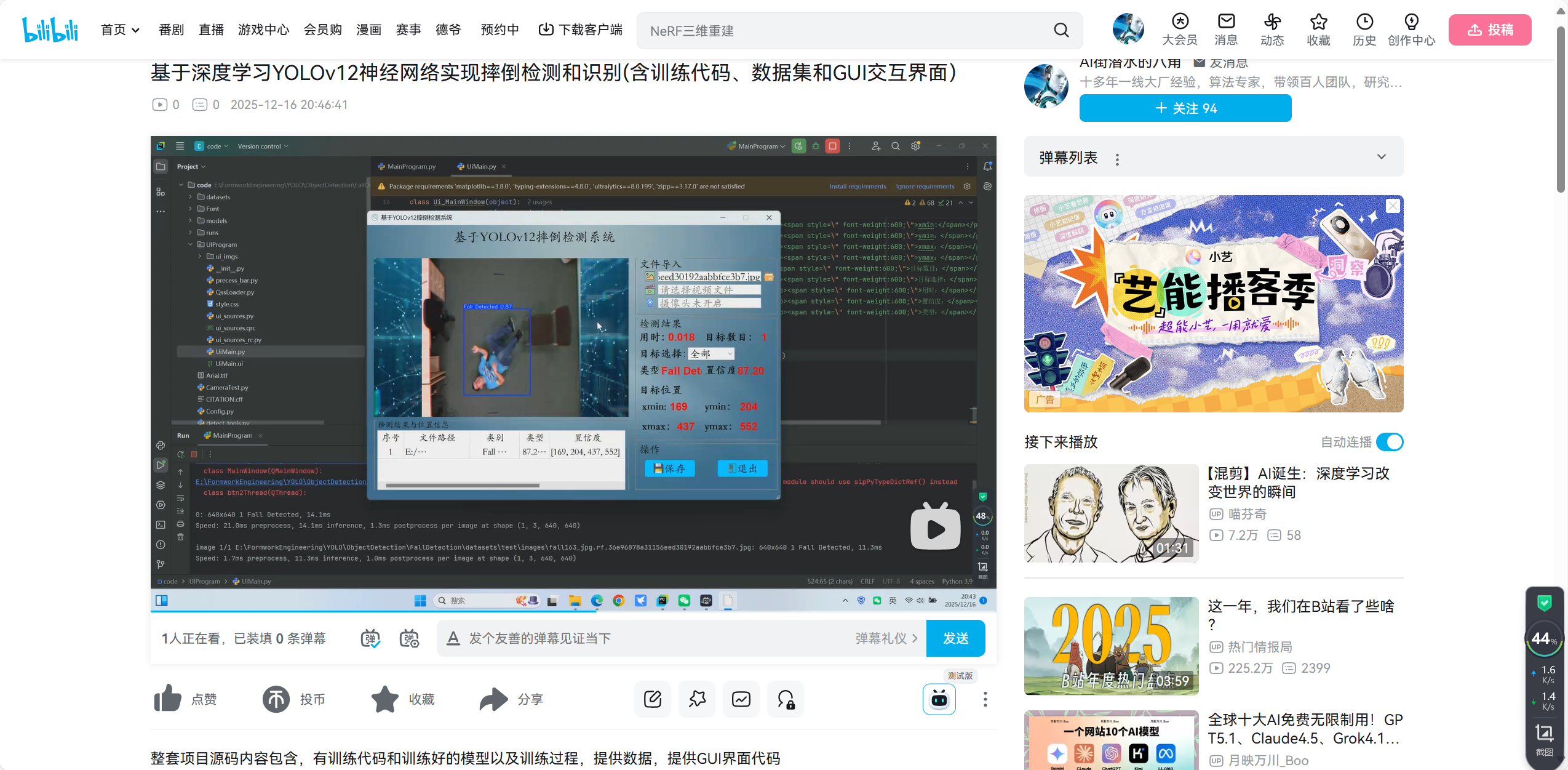Viewport: 1568px width, 770px height.
Task: Expand the danmaku list panel
Action: (1381, 157)
